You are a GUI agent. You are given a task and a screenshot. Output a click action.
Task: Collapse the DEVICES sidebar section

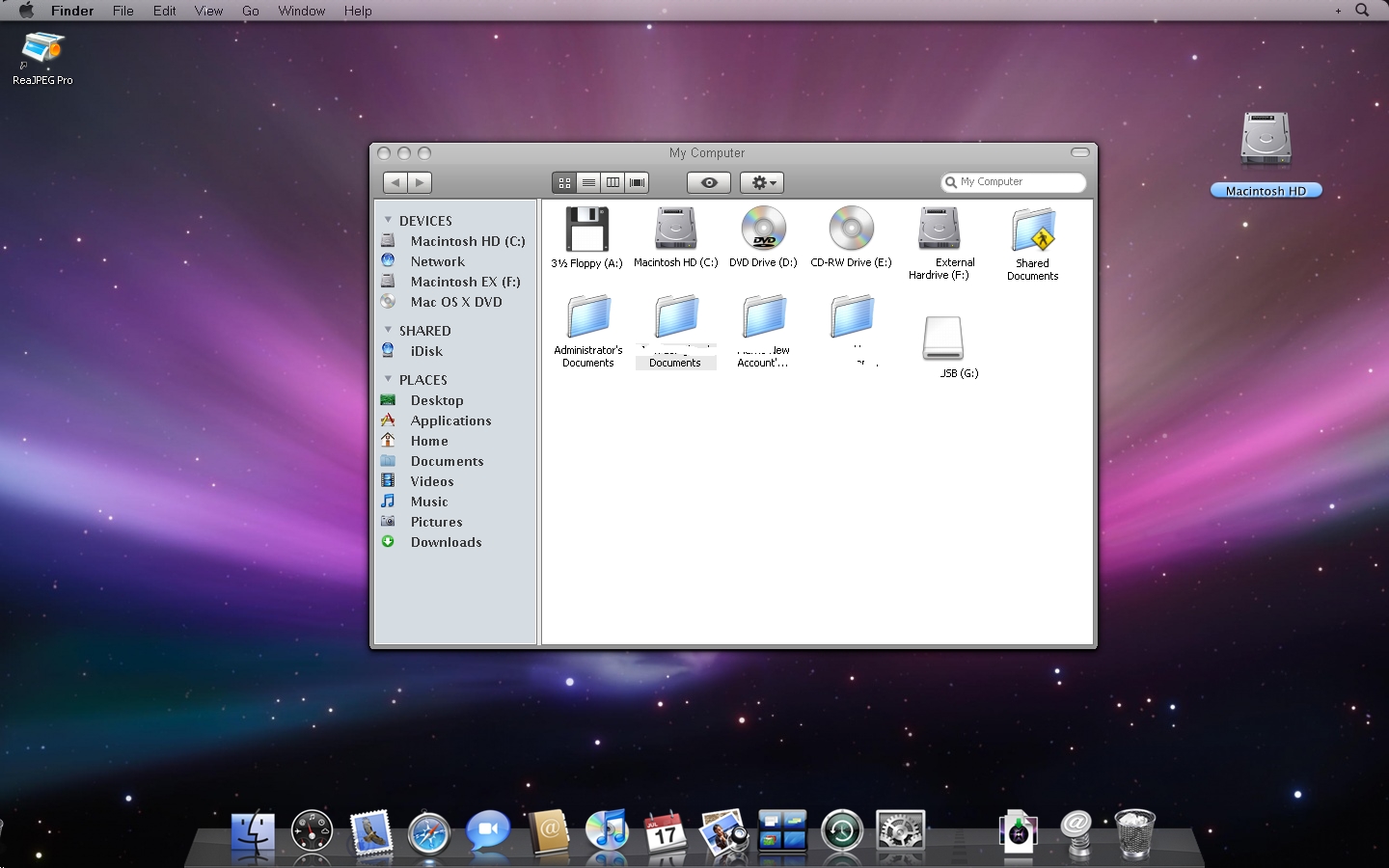click(389, 220)
